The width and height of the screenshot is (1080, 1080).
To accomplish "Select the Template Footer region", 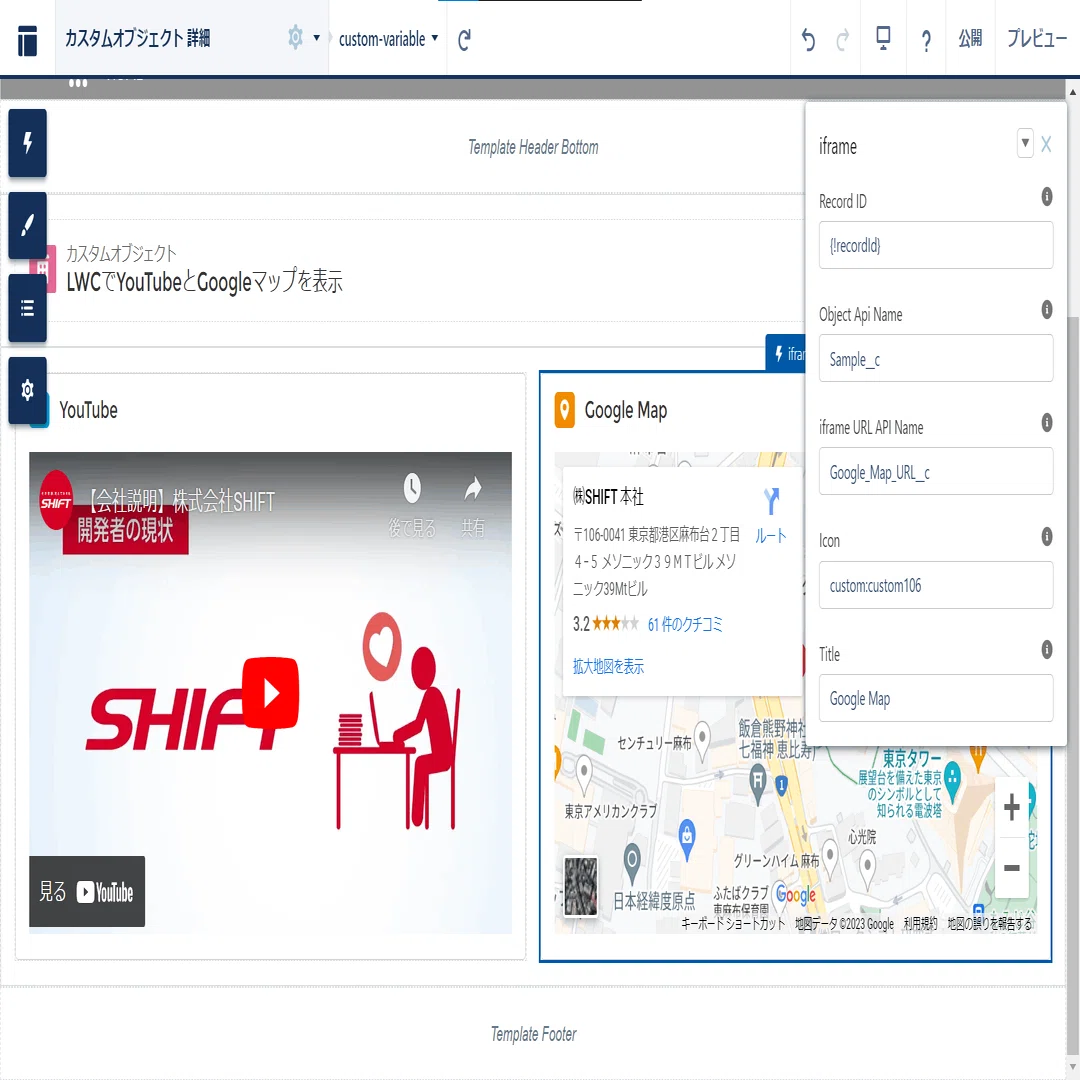I will click(533, 1034).
